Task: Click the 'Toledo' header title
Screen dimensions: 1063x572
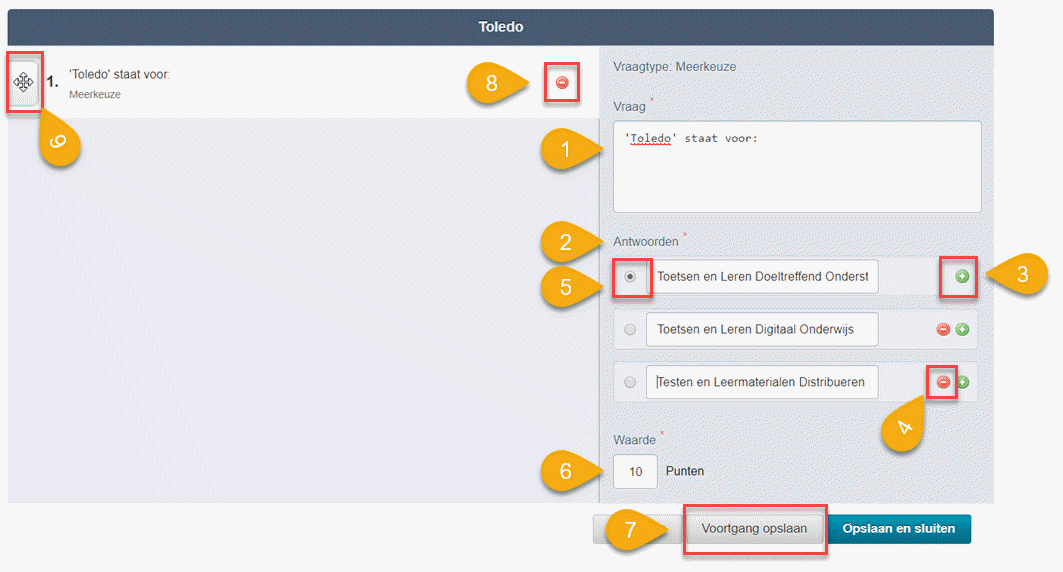Action: [x=501, y=27]
